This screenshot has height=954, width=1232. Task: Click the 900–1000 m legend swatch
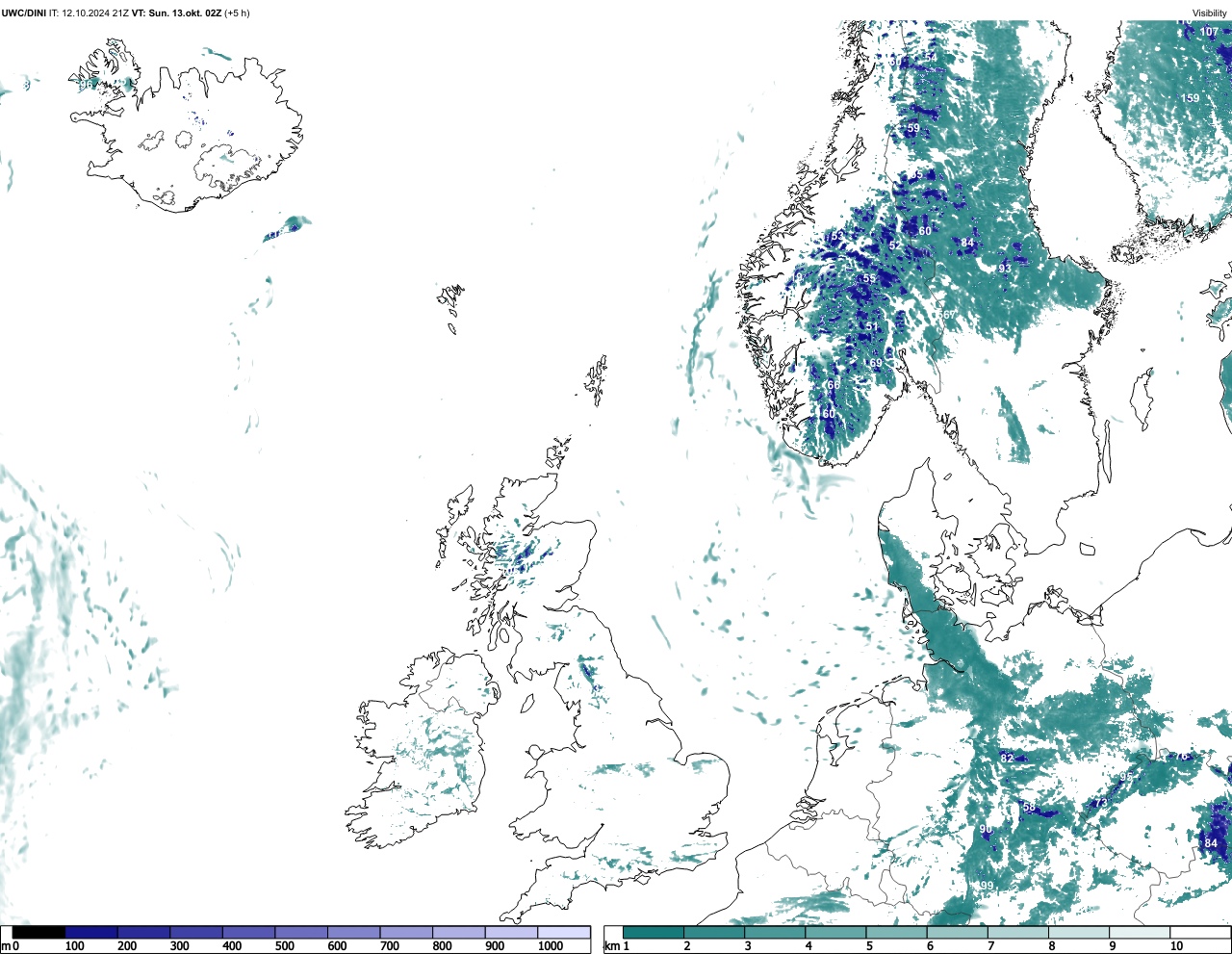[511, 932]
